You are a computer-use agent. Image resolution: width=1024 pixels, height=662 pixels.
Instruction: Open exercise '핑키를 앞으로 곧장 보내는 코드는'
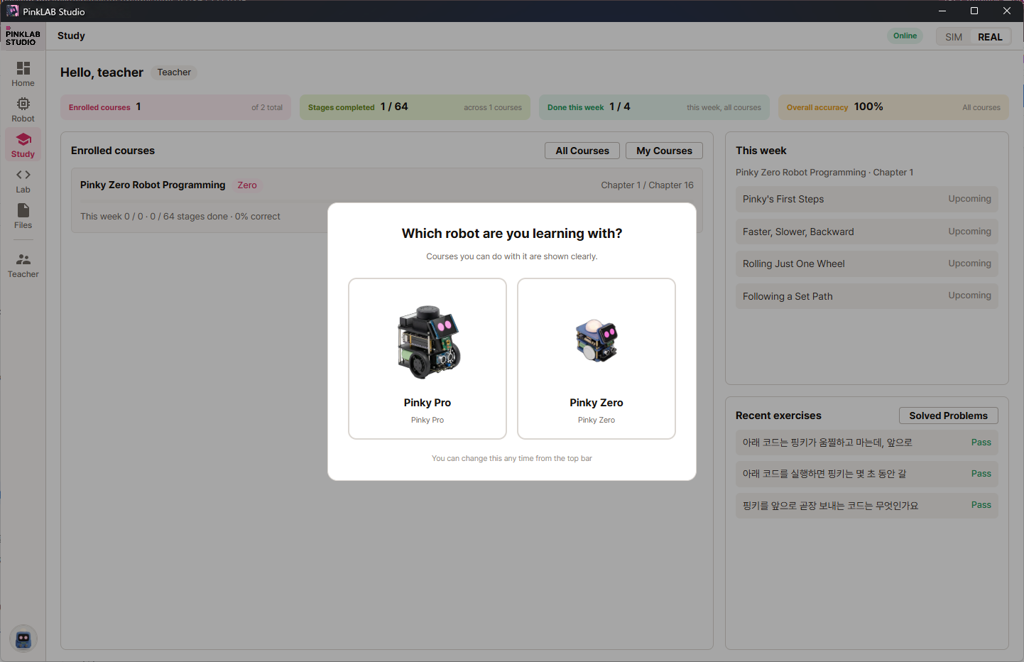[x=867, y=505]
